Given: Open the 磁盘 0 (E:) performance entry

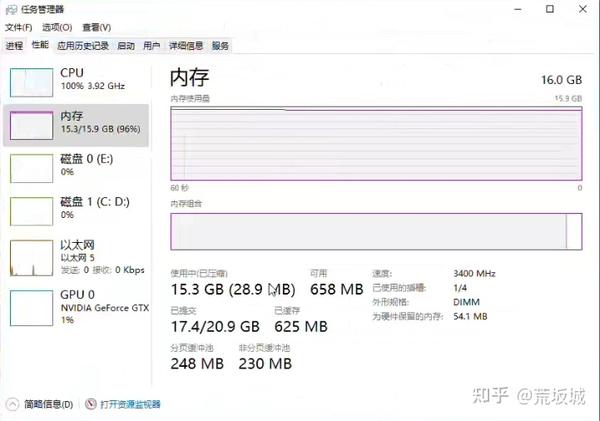Looking at the screenshot, I should [76, 168].
